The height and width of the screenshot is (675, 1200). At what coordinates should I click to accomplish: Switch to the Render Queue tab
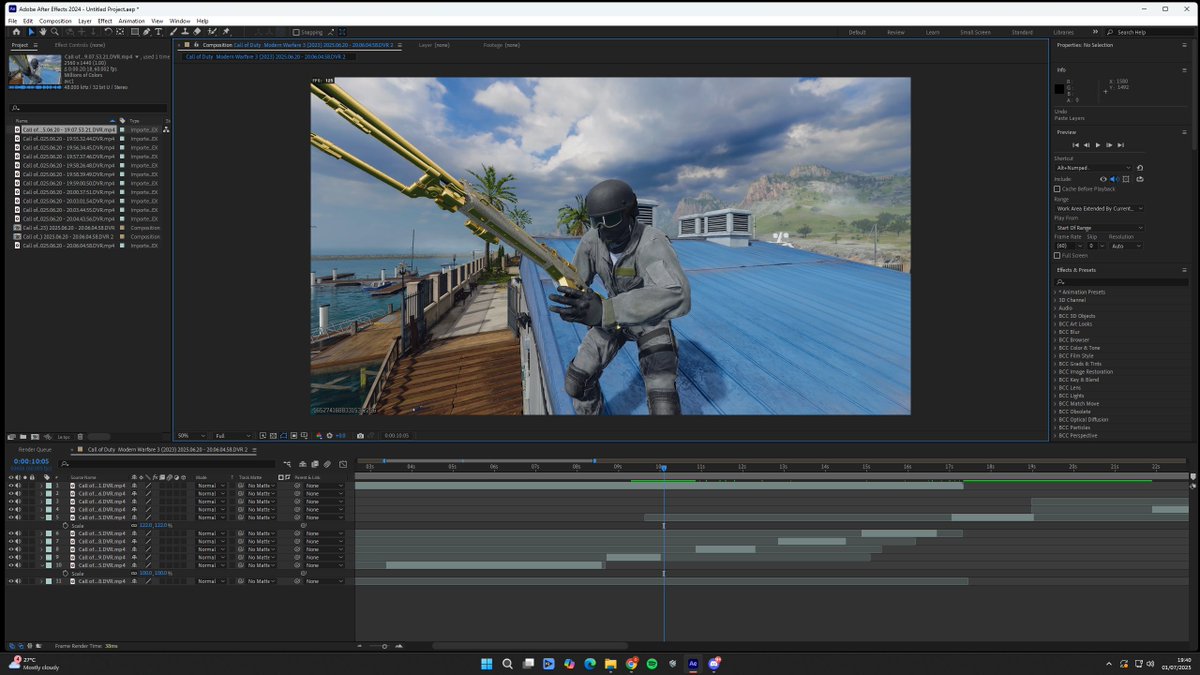[37, 450]
